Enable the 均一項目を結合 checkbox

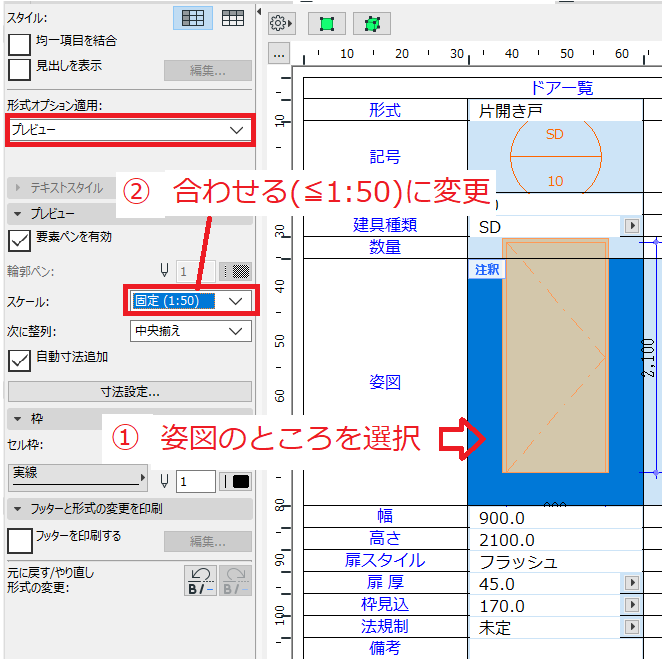point(19,44)
